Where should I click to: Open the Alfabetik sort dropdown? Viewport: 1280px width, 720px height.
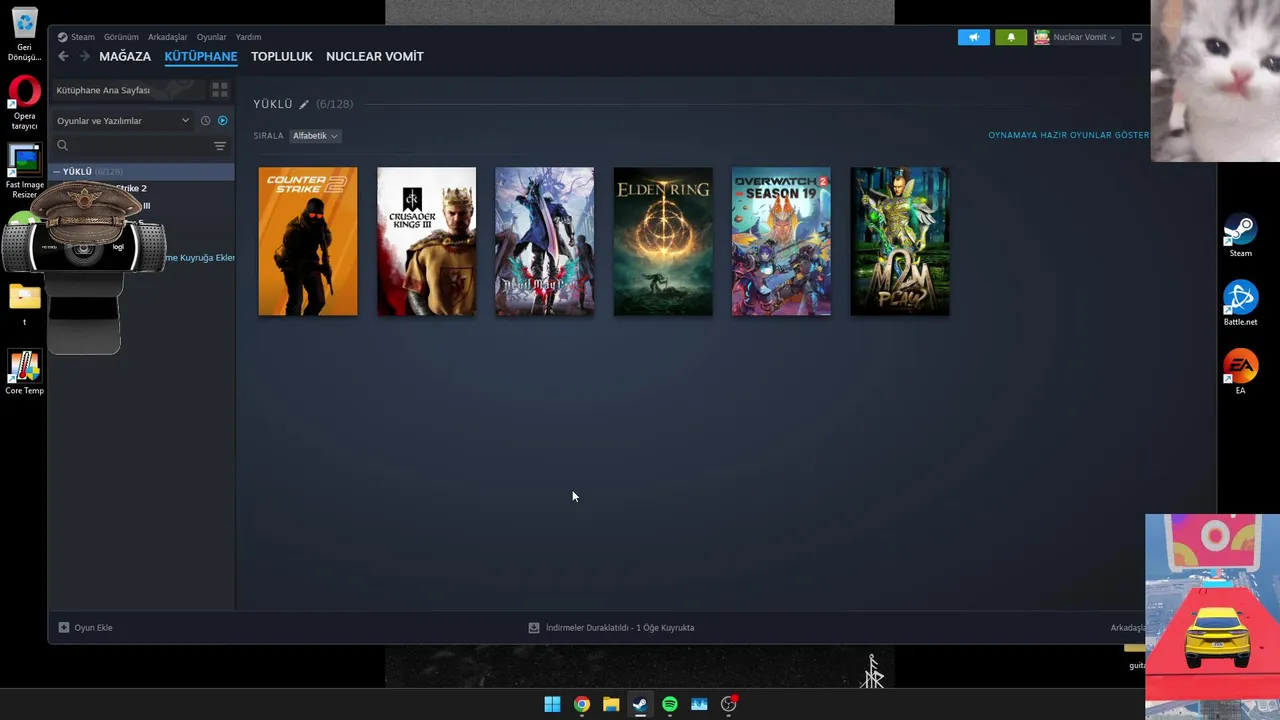[x=315, y=136]
